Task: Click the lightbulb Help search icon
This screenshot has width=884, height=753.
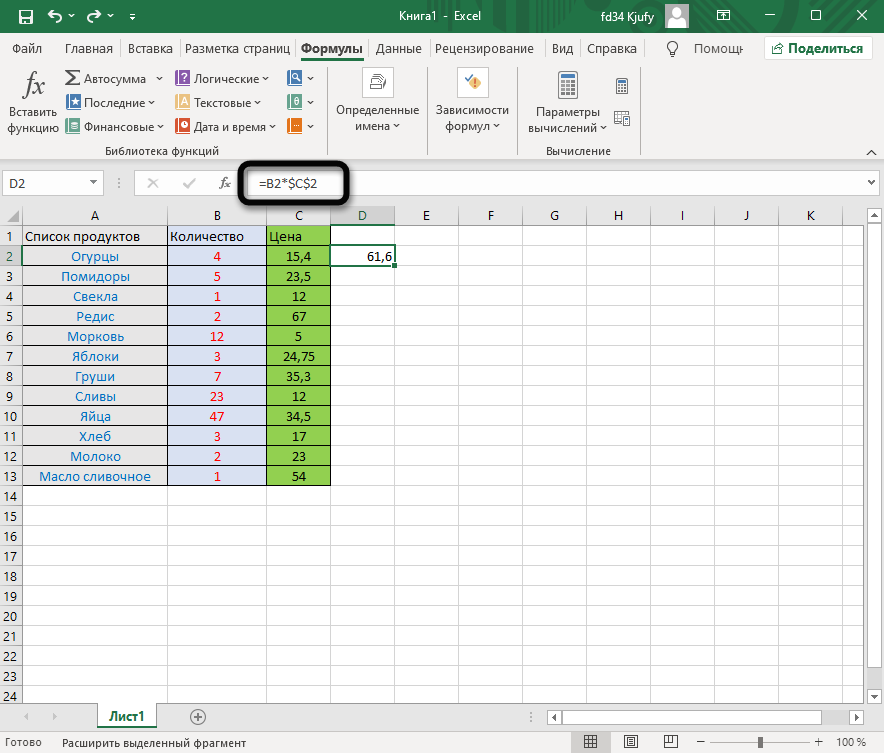Action: pyautogui.click(x=673, y=48)
